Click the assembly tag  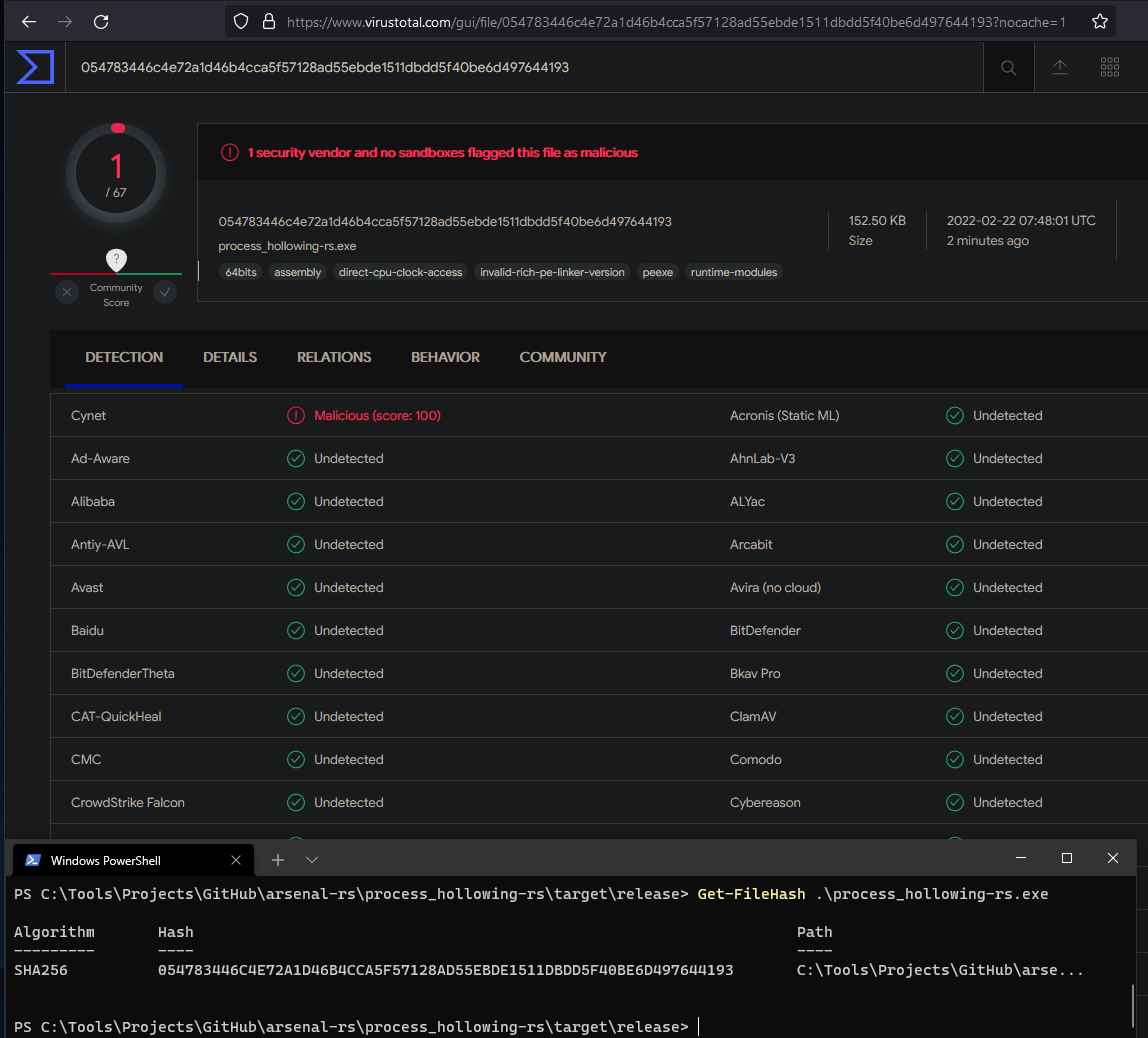point(297,272)
